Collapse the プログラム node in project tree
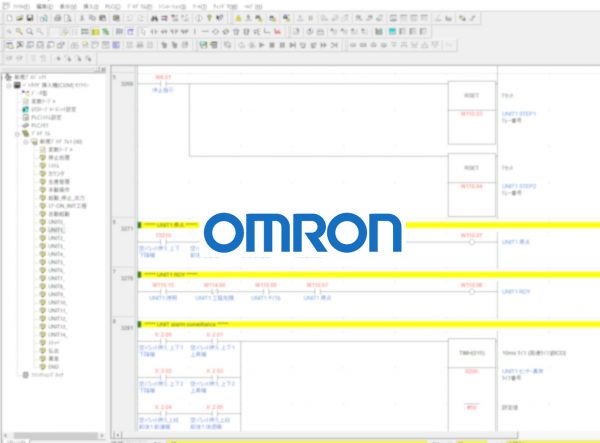The image size is (600, 443). click(x=17, y=134)
